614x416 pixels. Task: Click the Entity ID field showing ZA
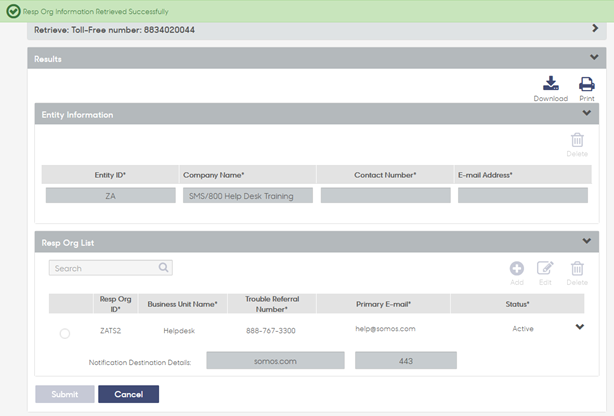point(110,195)
